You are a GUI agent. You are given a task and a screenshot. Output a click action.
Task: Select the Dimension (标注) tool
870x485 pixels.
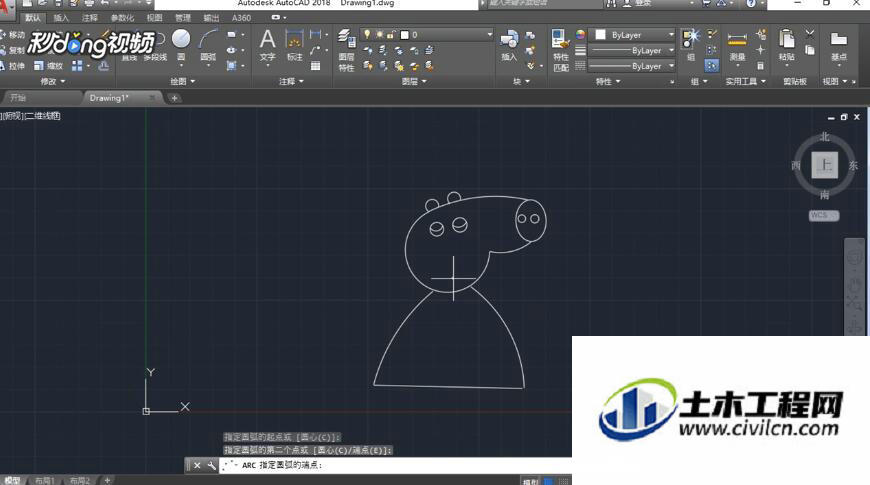click(x=294, y=44)
